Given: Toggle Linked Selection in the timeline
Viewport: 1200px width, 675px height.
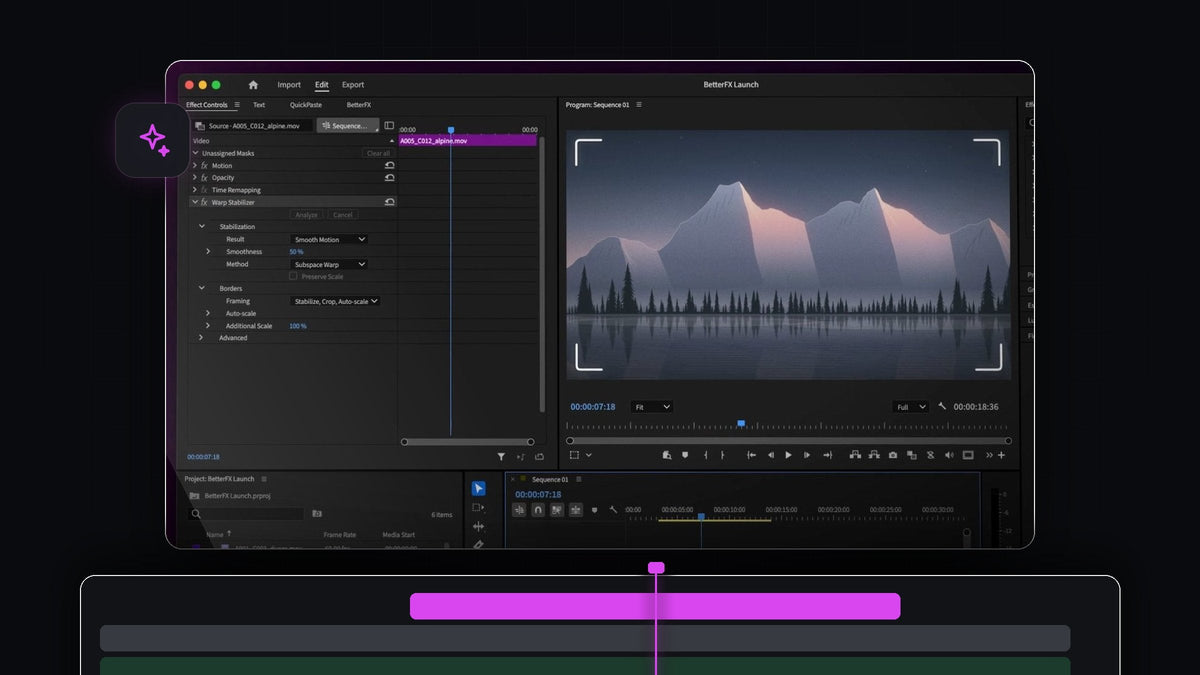Looking at the screenshot, I should pos(557,510).
